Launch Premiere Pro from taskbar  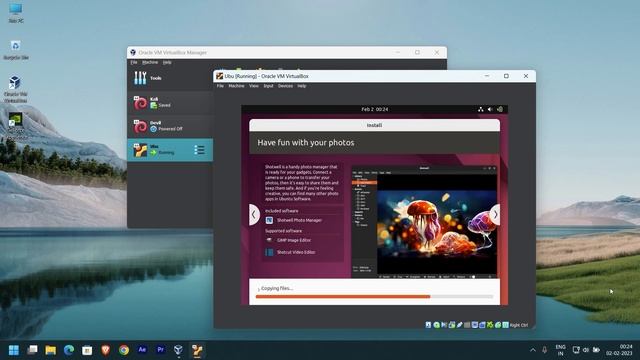point(160,350)
